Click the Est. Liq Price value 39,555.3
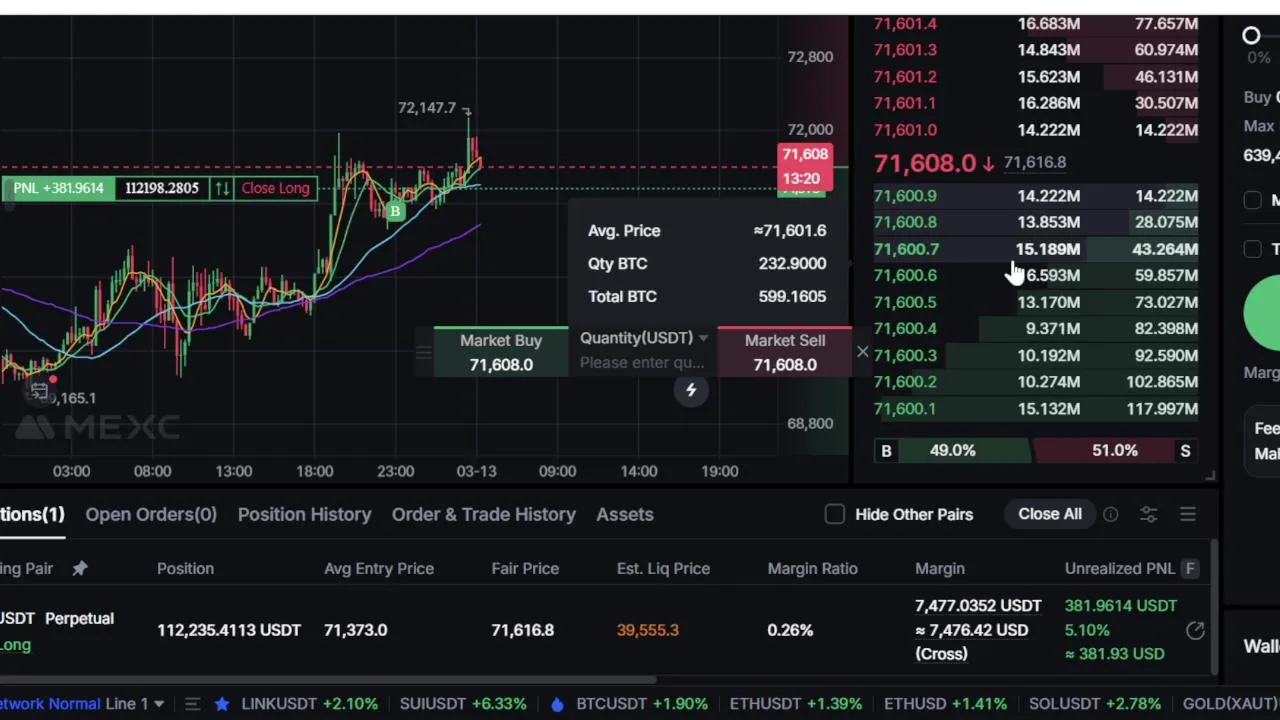 click(648, 630)
